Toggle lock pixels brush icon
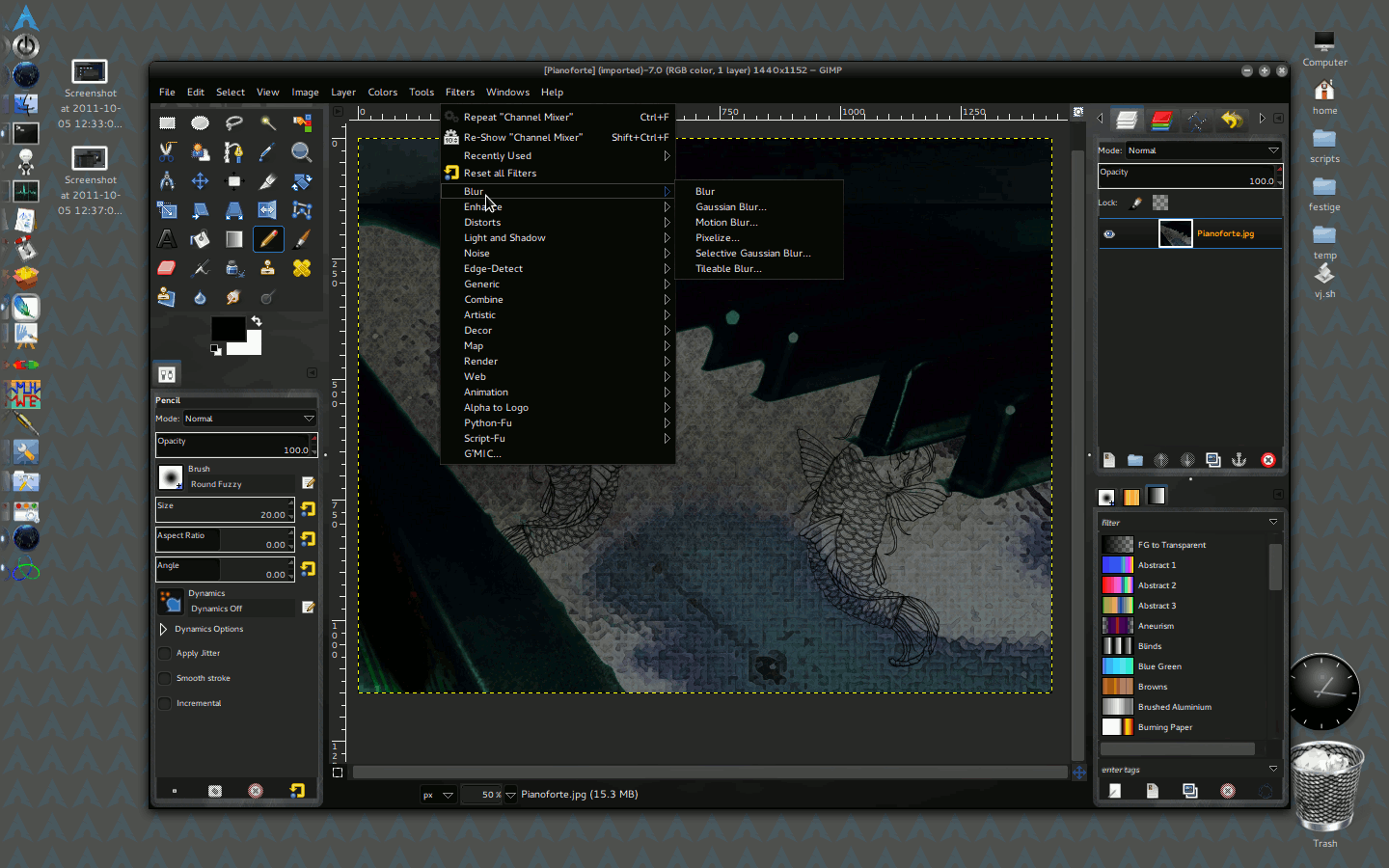Screen dimensions: 1389x868 tap(1136, 203)
